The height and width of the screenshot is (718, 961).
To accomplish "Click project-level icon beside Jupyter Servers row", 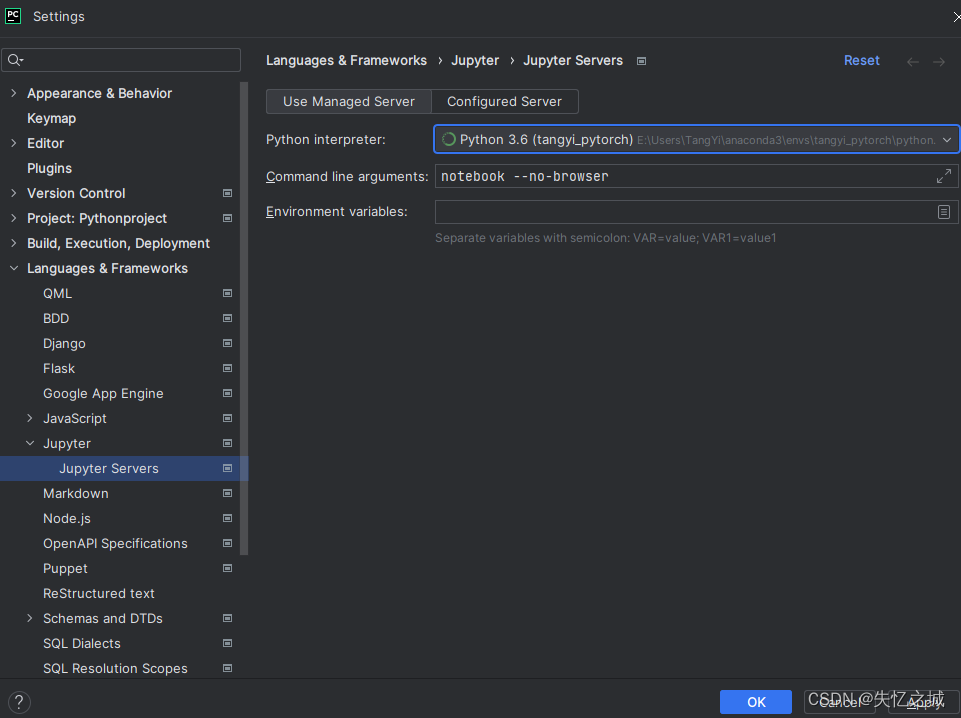I will point(227,469).
